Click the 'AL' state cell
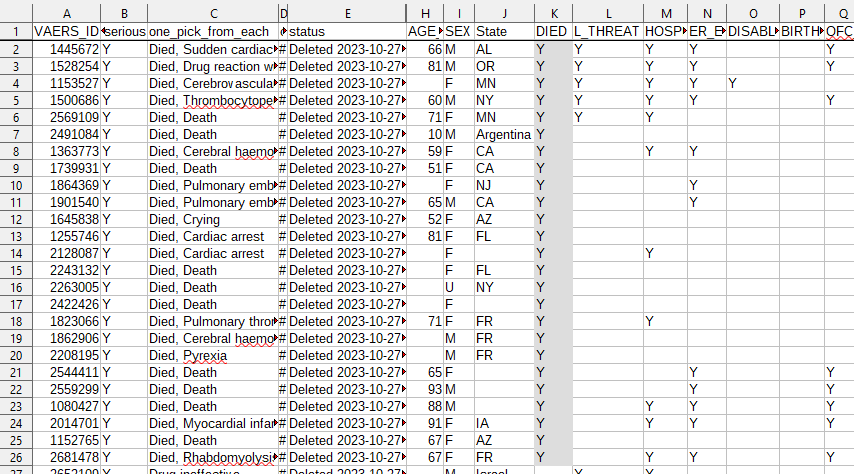854x474 pixels. pos(504,50)
